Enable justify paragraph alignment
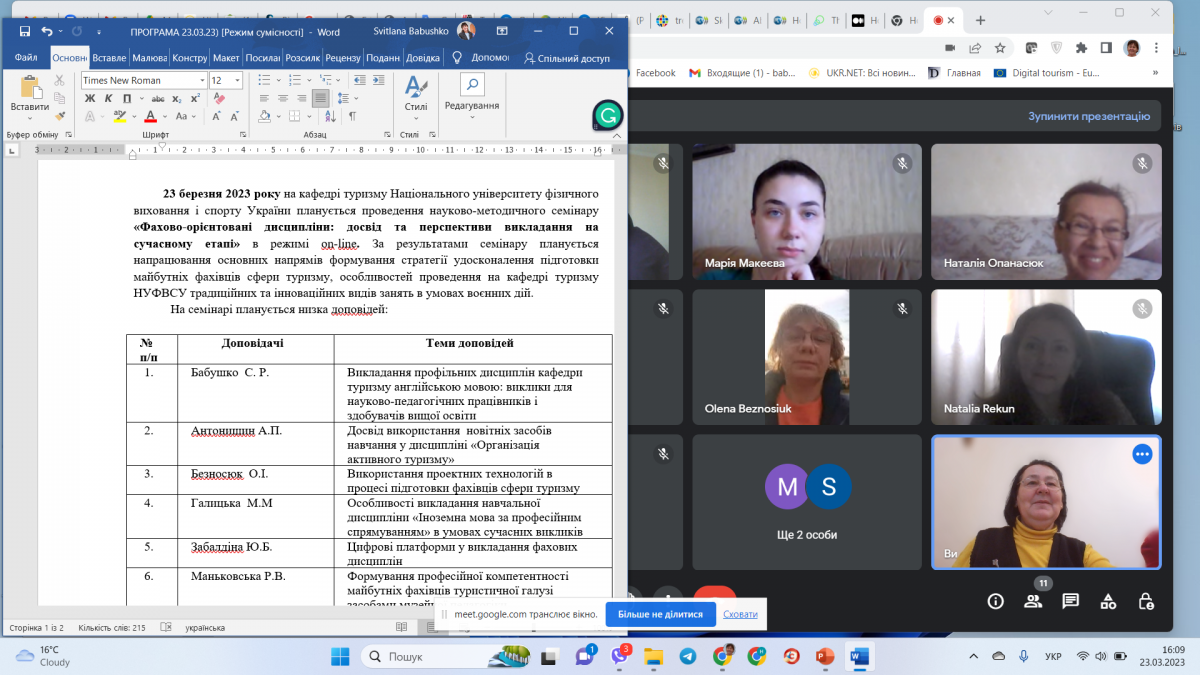 point(318,98)
